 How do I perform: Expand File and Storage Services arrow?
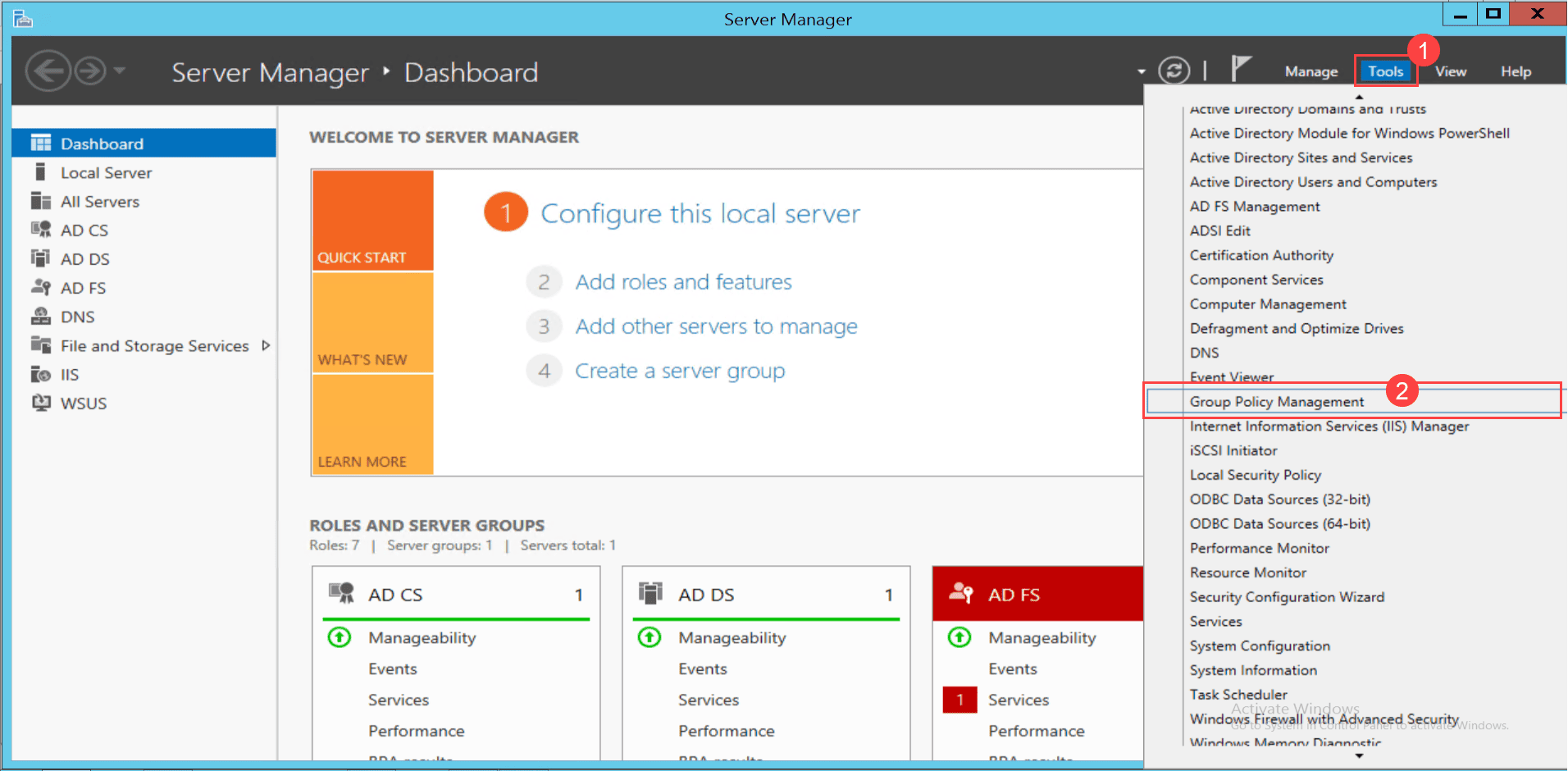tap(266, 346)
